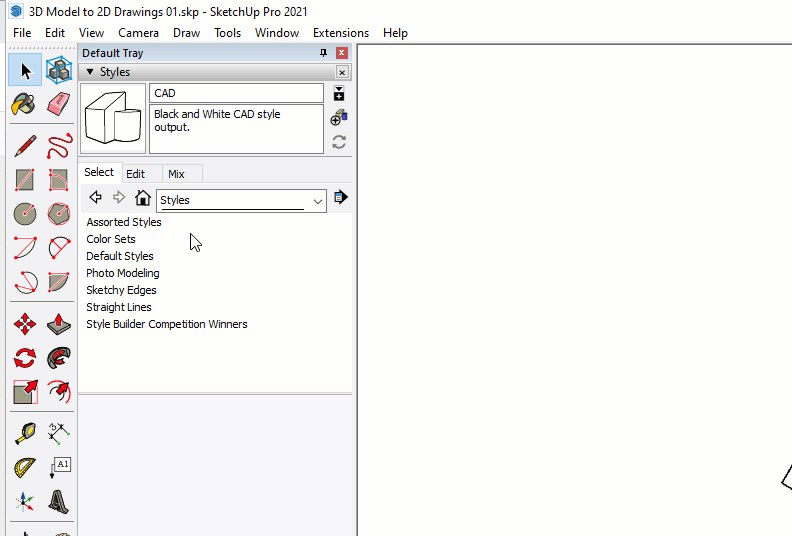The width and height of the screenshot is (792, 536).
Task: Select the Line pencil tool
Action: click(x=25, y=146)
